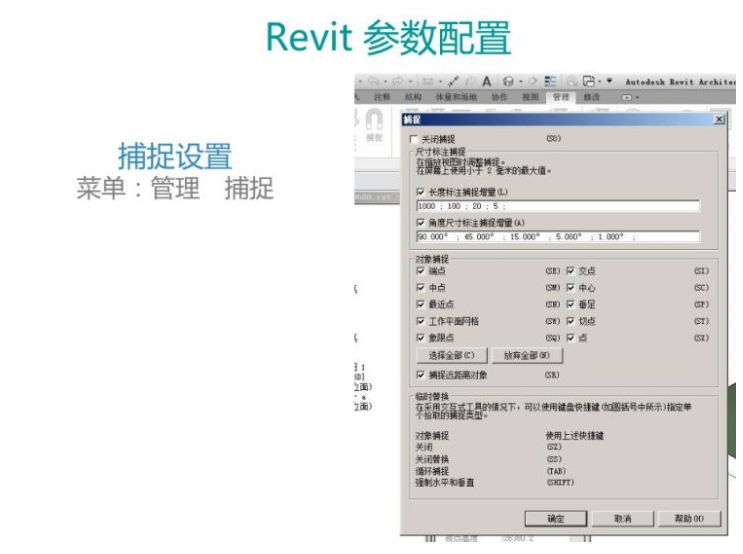743x554 pixels.
Task: Switch to the 注释 ribbon tab
Action: tap(382, 97)
